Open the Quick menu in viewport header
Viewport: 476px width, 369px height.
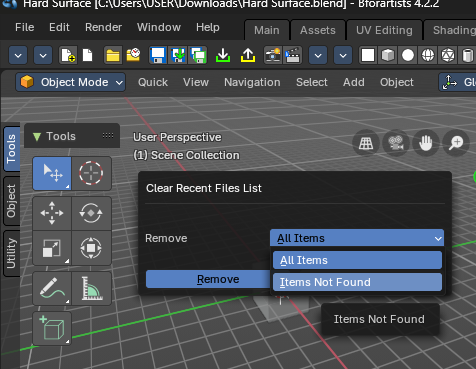pyautogui.click(x=153, y=82)
